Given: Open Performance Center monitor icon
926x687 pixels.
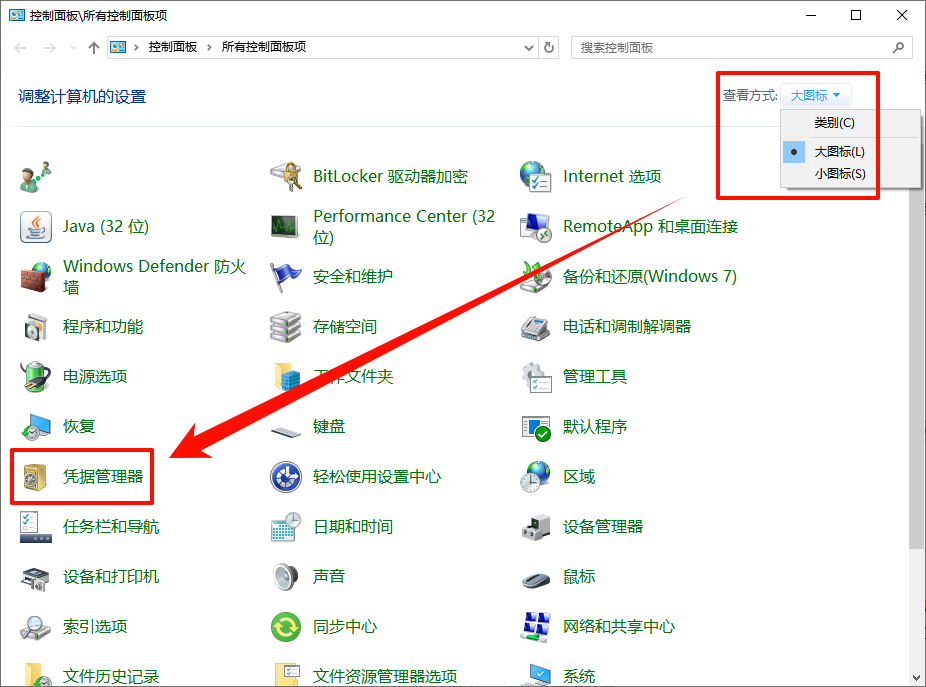Looking at the screenshot, I should (286, 227).
